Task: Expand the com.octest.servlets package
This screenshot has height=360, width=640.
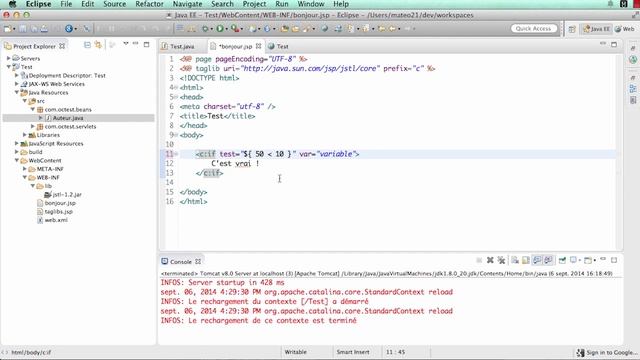Action: [x=33, y=127]
